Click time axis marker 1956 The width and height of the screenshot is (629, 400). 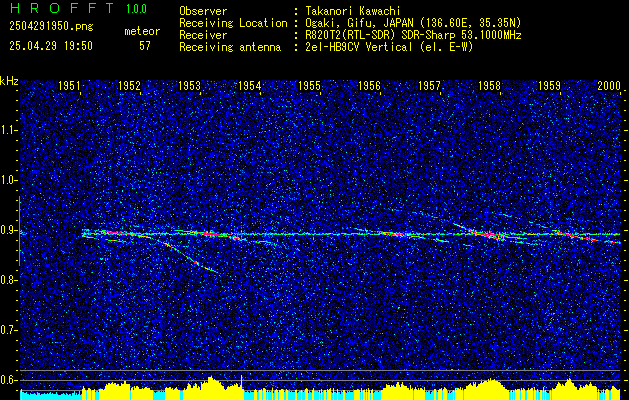click(369, 85)
